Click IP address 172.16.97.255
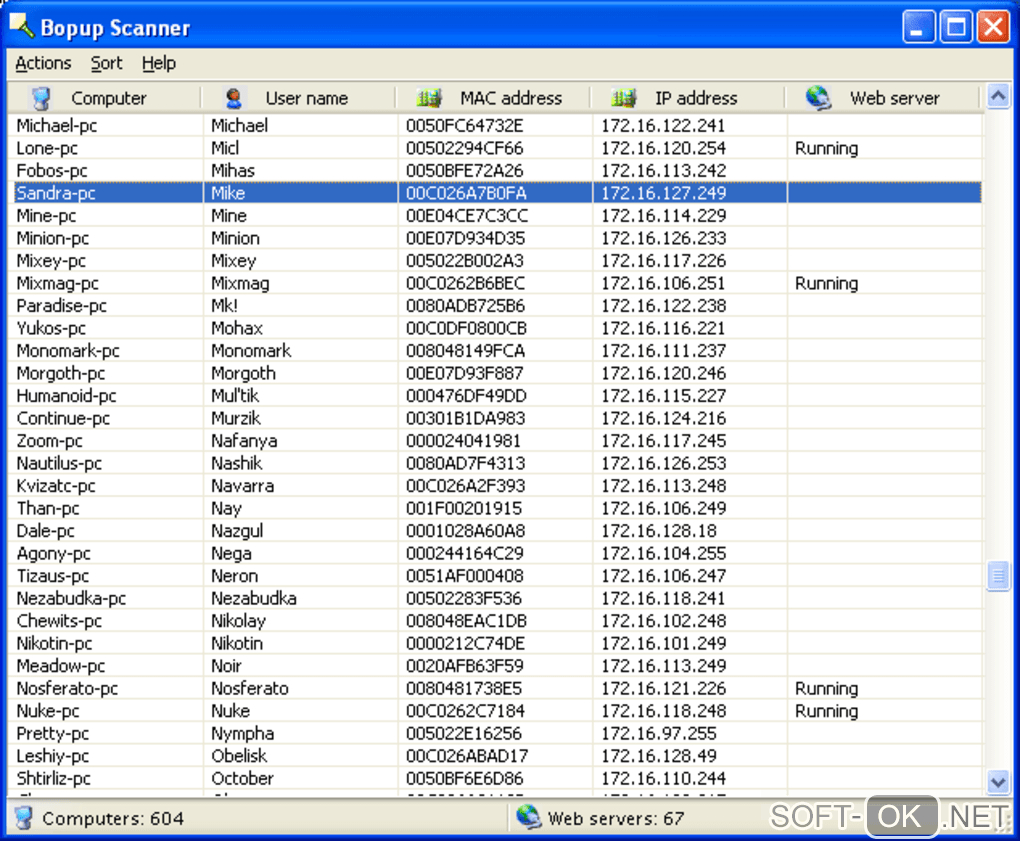Screen dimensions: 1020x841 659,734
